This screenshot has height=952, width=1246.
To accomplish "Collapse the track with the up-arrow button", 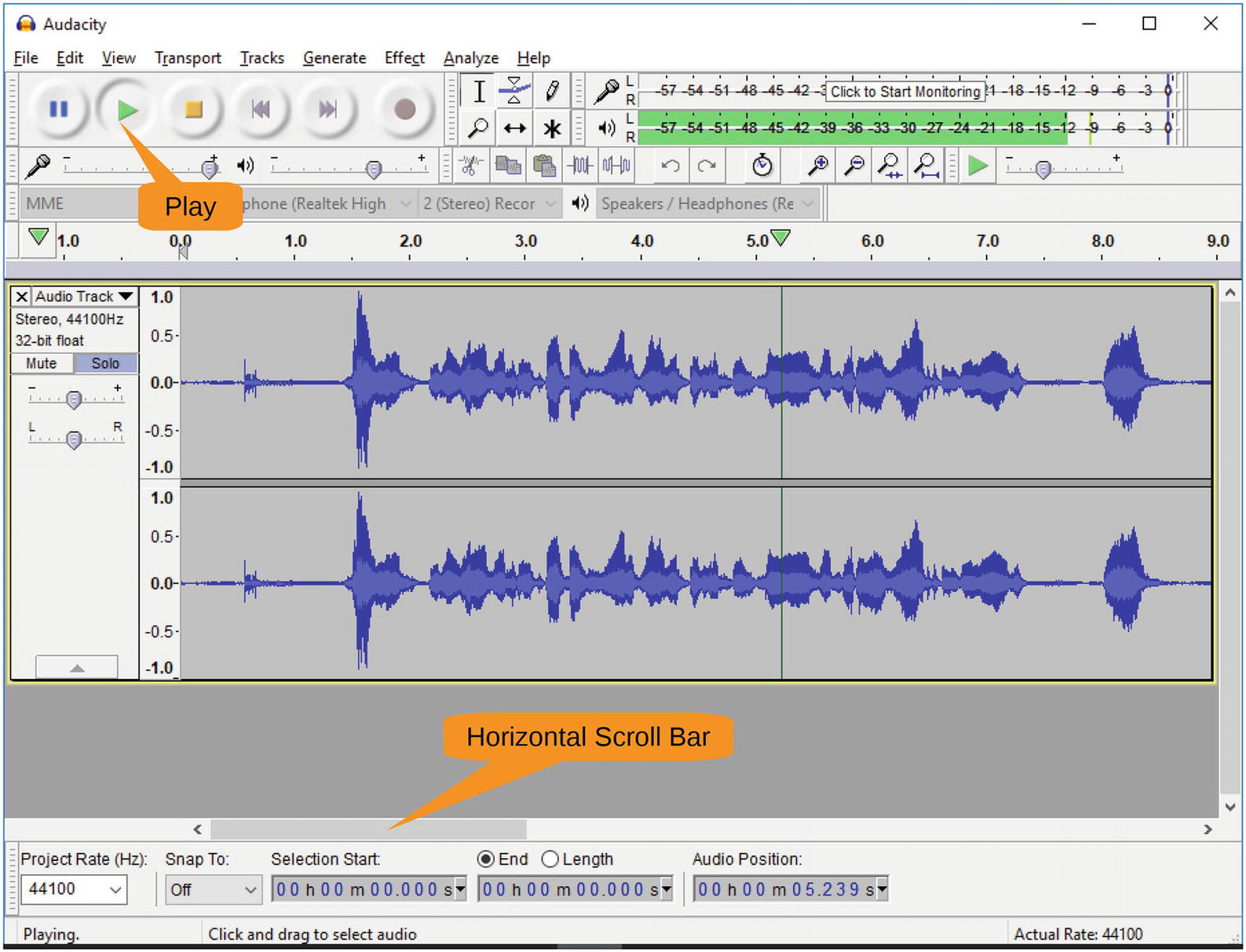I will click(77, 668).
